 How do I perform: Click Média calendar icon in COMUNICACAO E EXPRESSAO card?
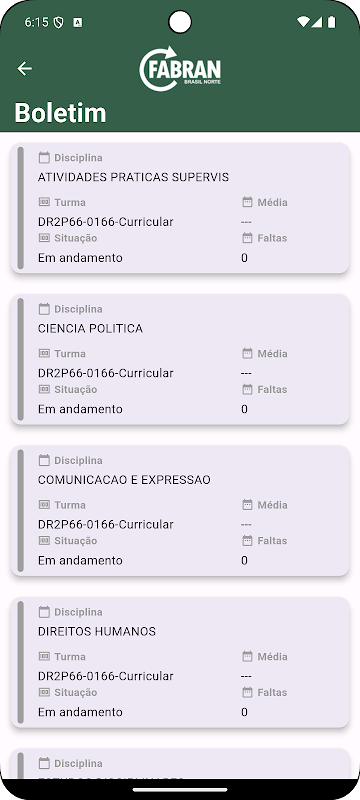tap(247, 505)
